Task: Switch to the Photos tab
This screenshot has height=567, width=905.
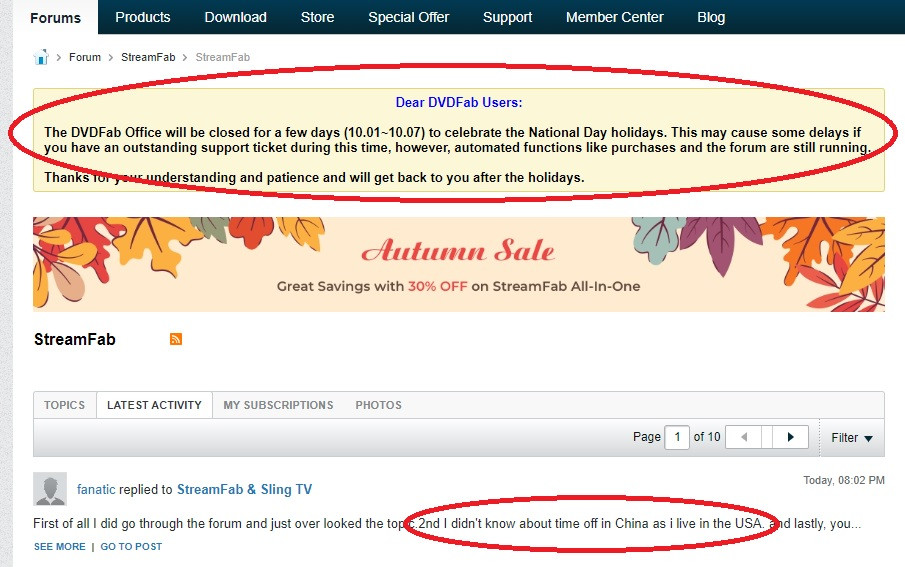Action: tap(379, 405)
